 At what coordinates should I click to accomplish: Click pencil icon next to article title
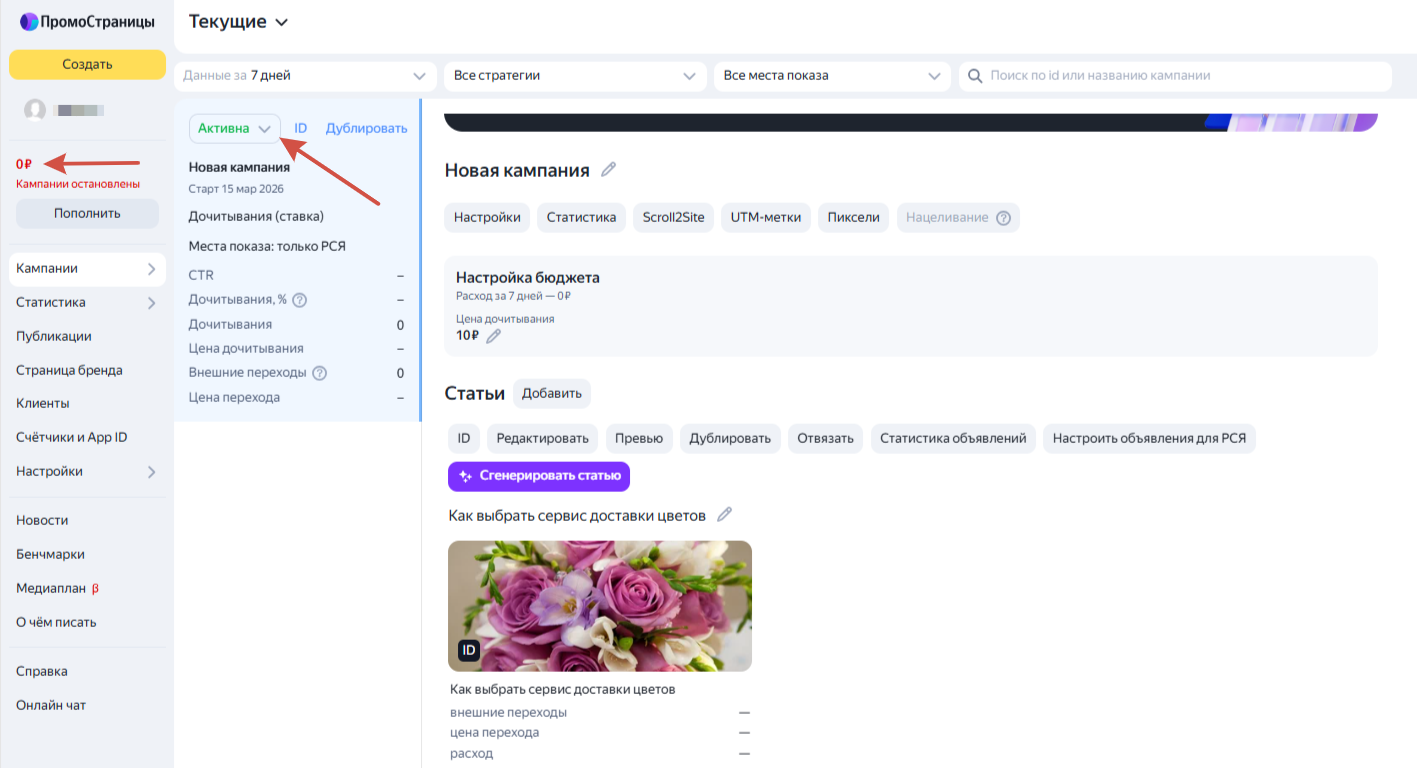click(x=725, y=515)
